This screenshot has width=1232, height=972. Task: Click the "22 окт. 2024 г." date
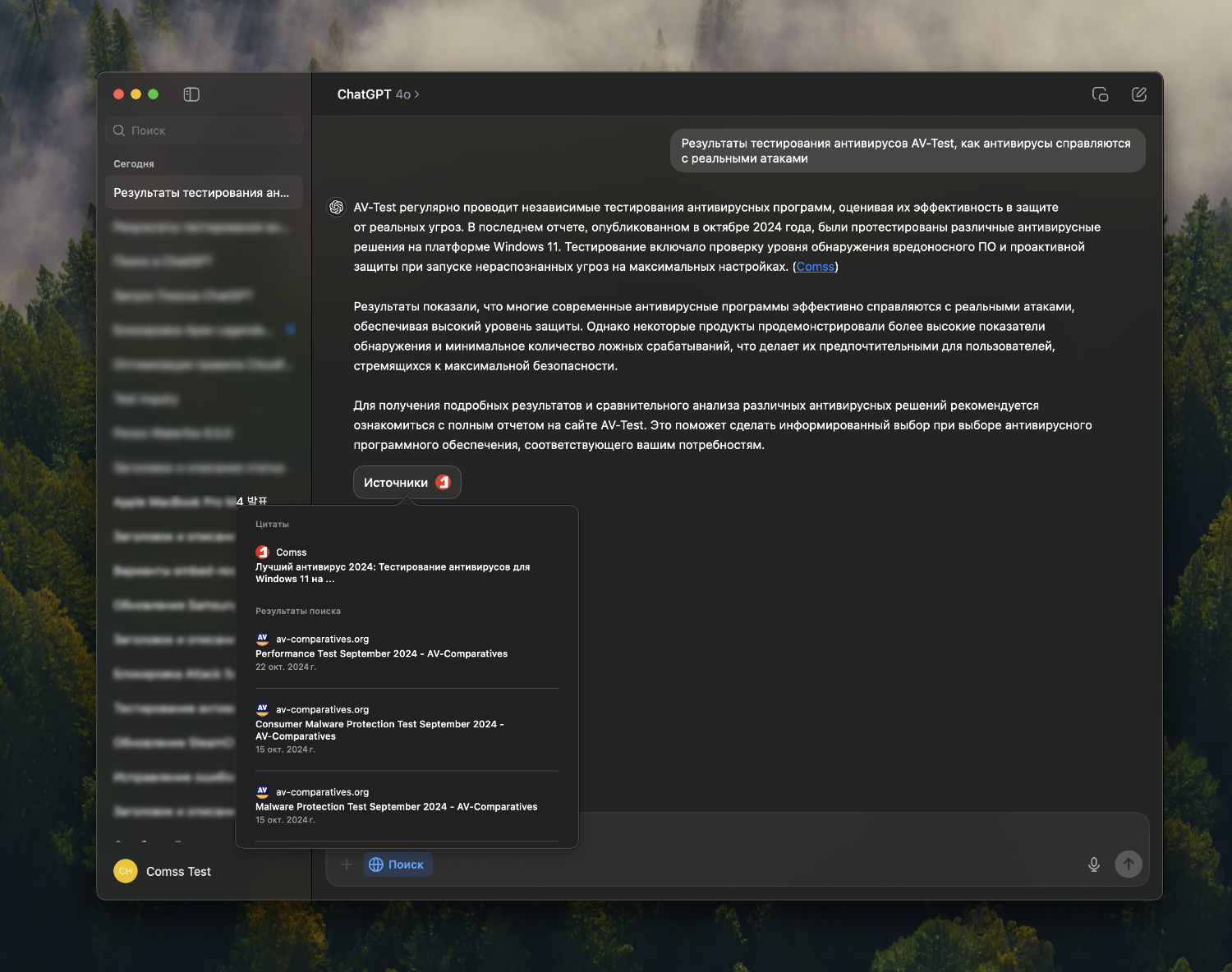coord(286,667)
